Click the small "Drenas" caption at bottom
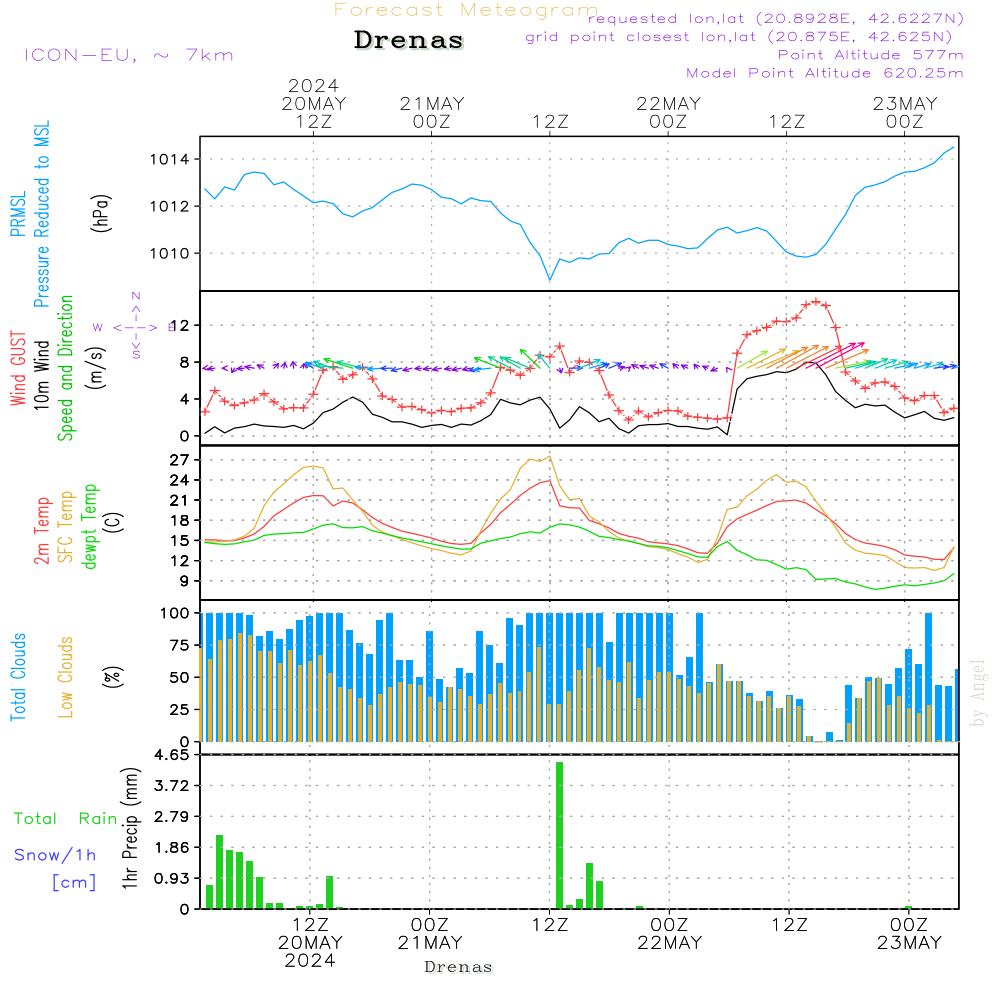 click(x=459, y=967)
